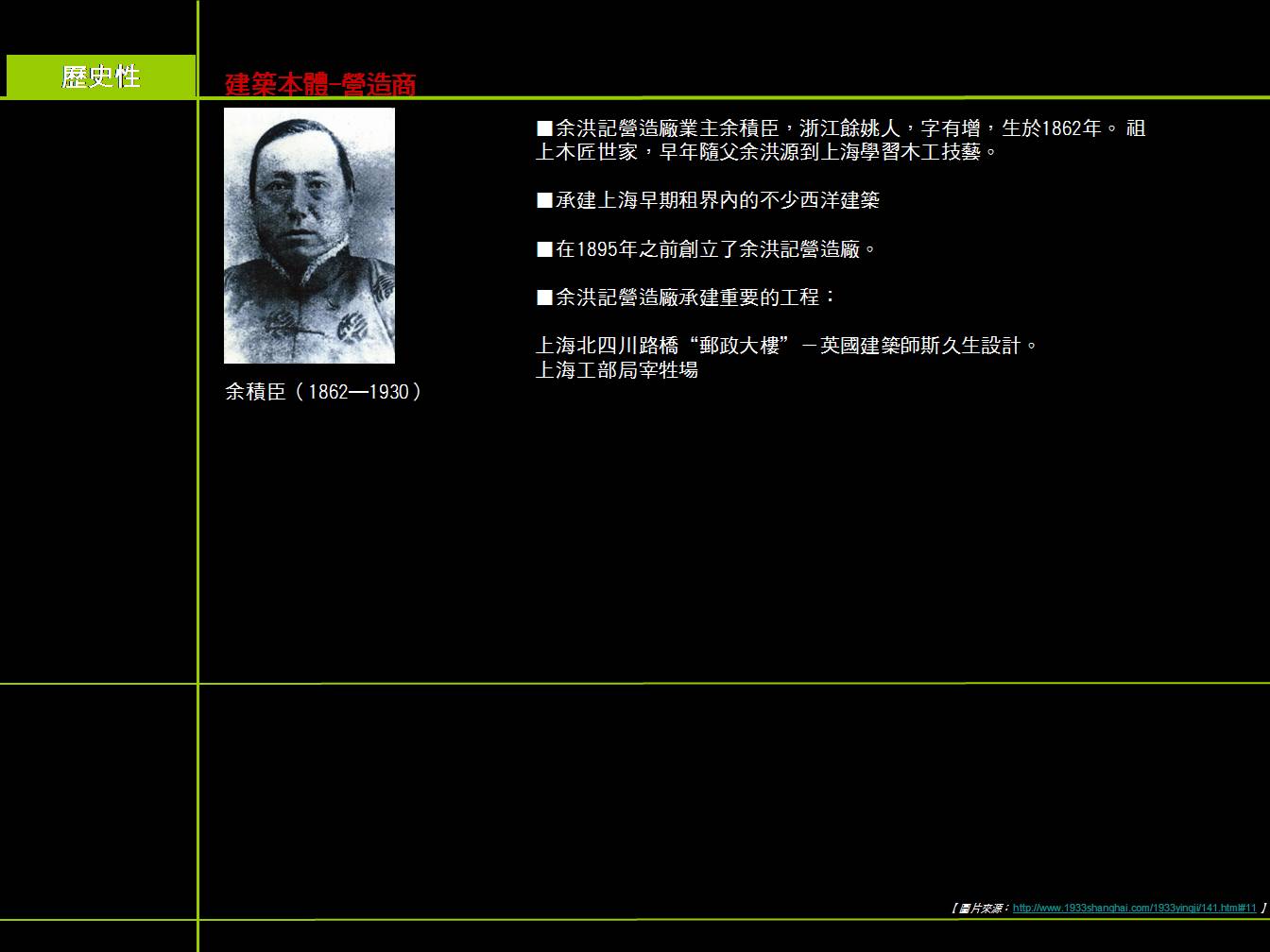
Task: Click the line 上海工部局宰牲場
Action: (x=616, y=370)
